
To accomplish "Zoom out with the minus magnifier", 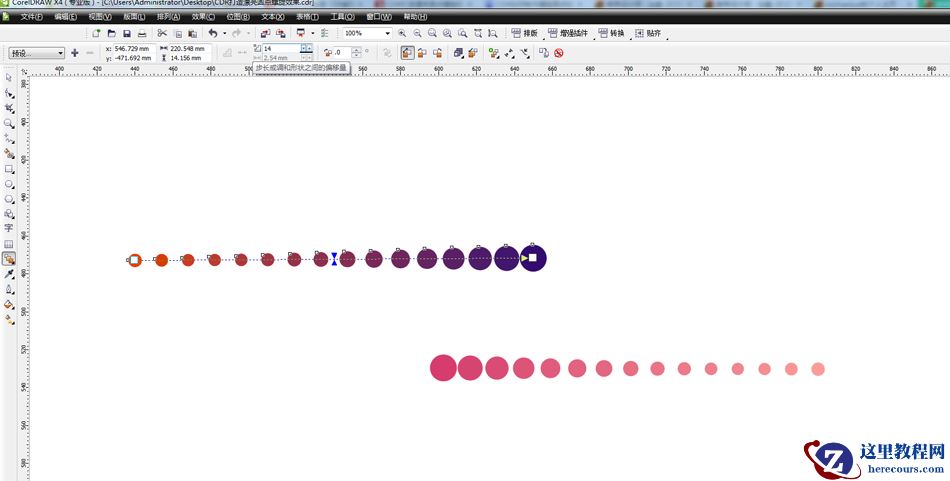I will [x=417, y=33].
